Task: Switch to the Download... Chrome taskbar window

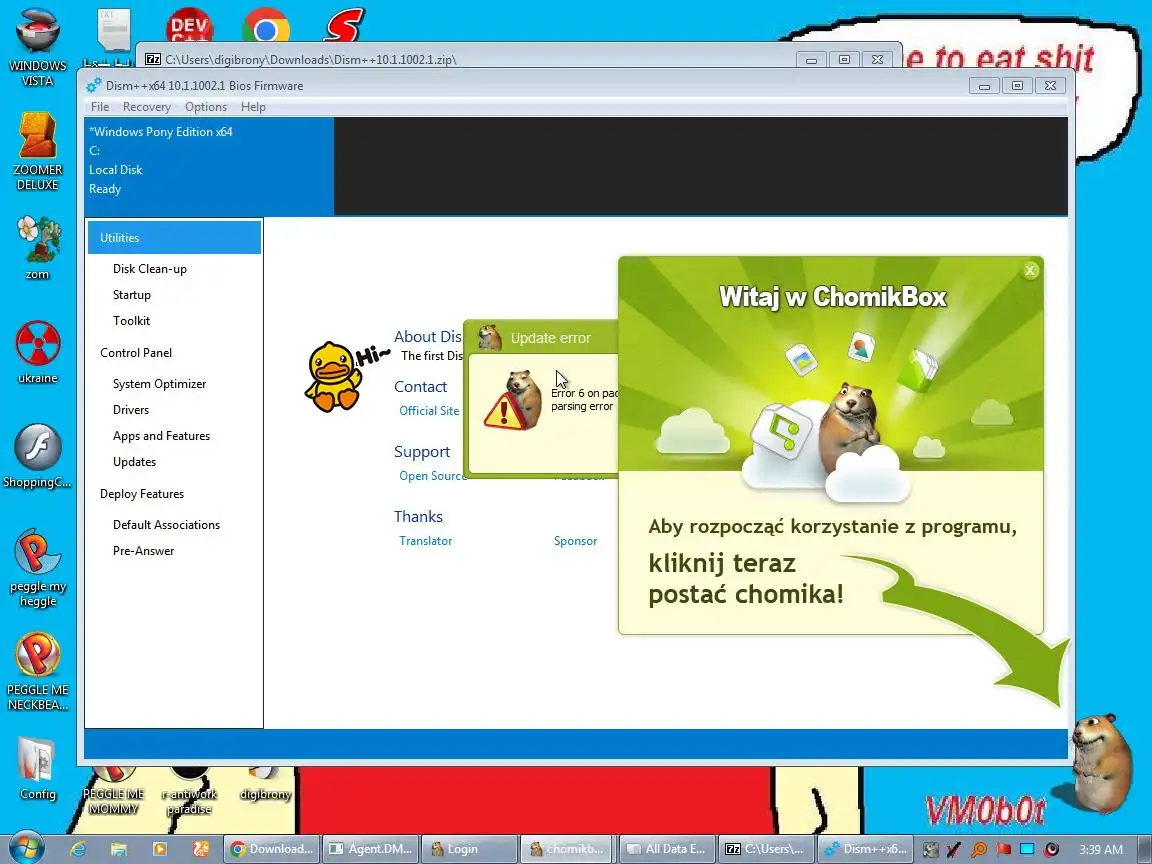Action: pos(272,849)
